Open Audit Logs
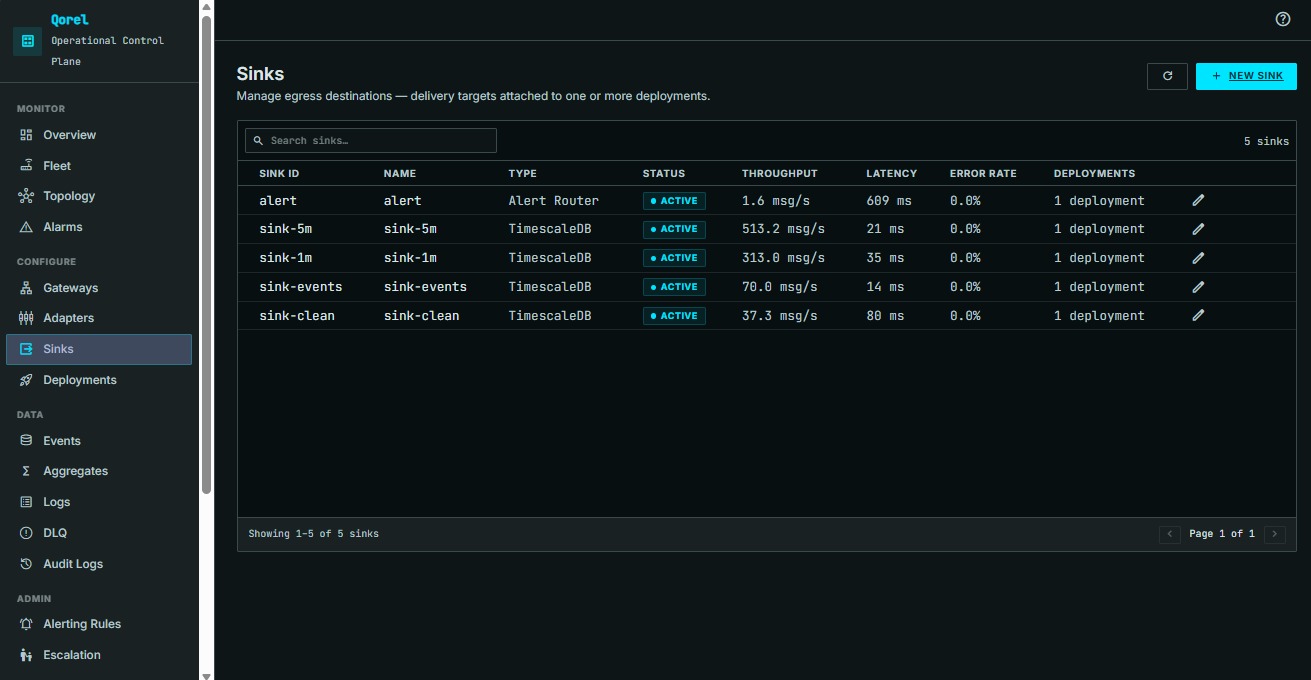Image resolution: width=1311 pixels, height=680 pixels. pos(99,564)
